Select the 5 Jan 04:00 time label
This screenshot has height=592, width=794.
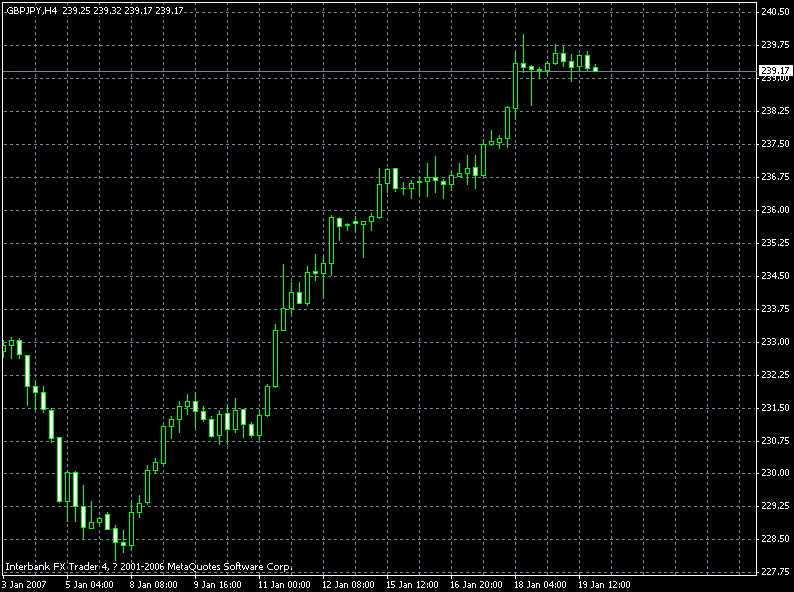click(88, 583)
